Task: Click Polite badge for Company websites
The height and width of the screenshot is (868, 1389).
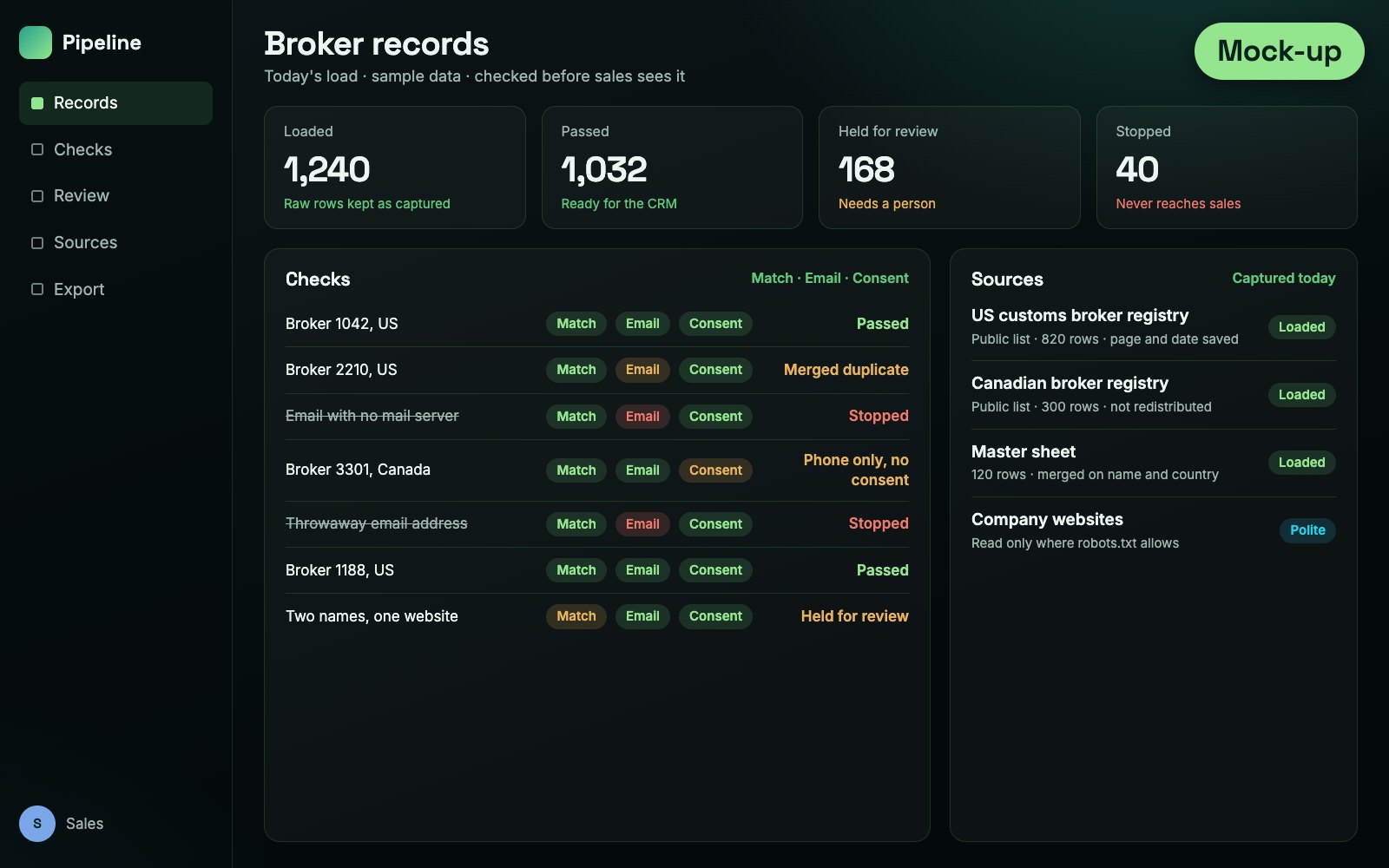Action: [x=1307, y=530]
